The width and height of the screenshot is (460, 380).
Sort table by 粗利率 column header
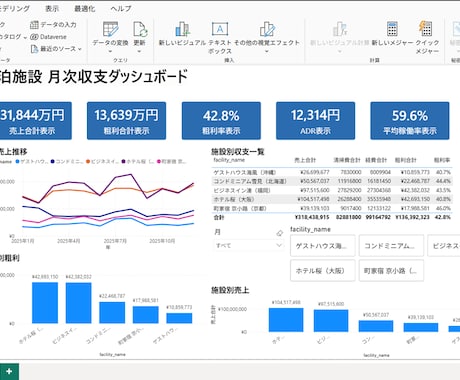(x=442, y=160)
